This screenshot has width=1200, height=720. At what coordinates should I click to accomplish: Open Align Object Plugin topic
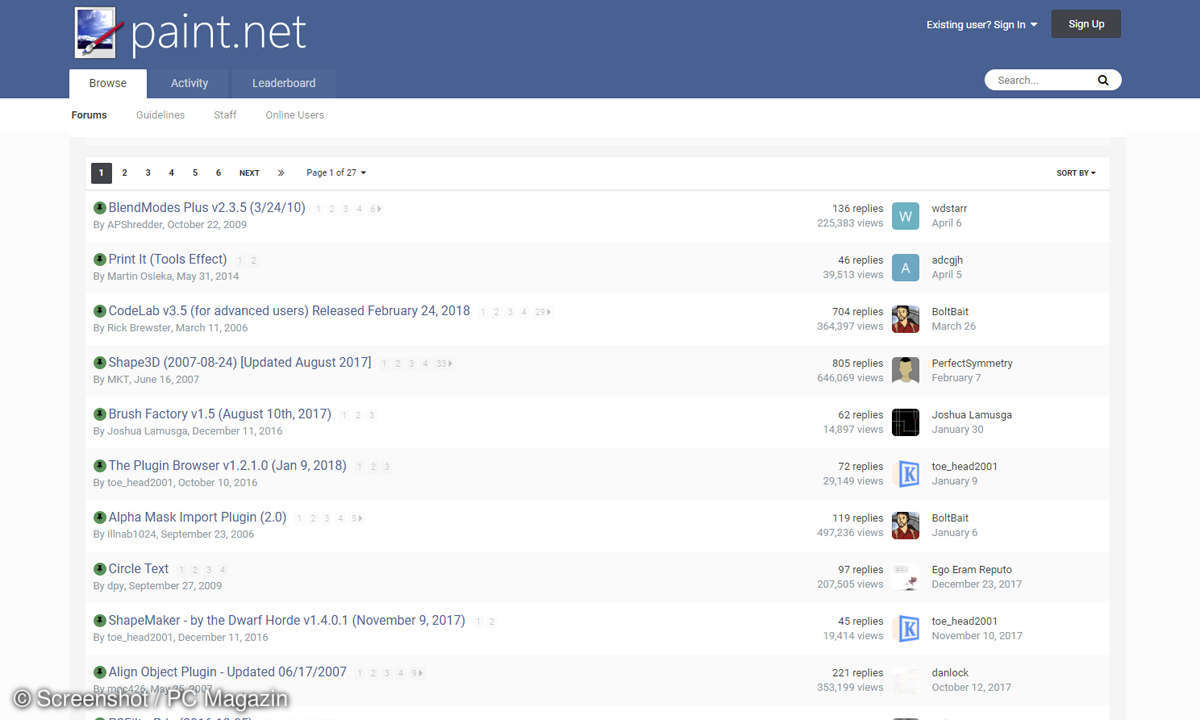tap(228, 672)
